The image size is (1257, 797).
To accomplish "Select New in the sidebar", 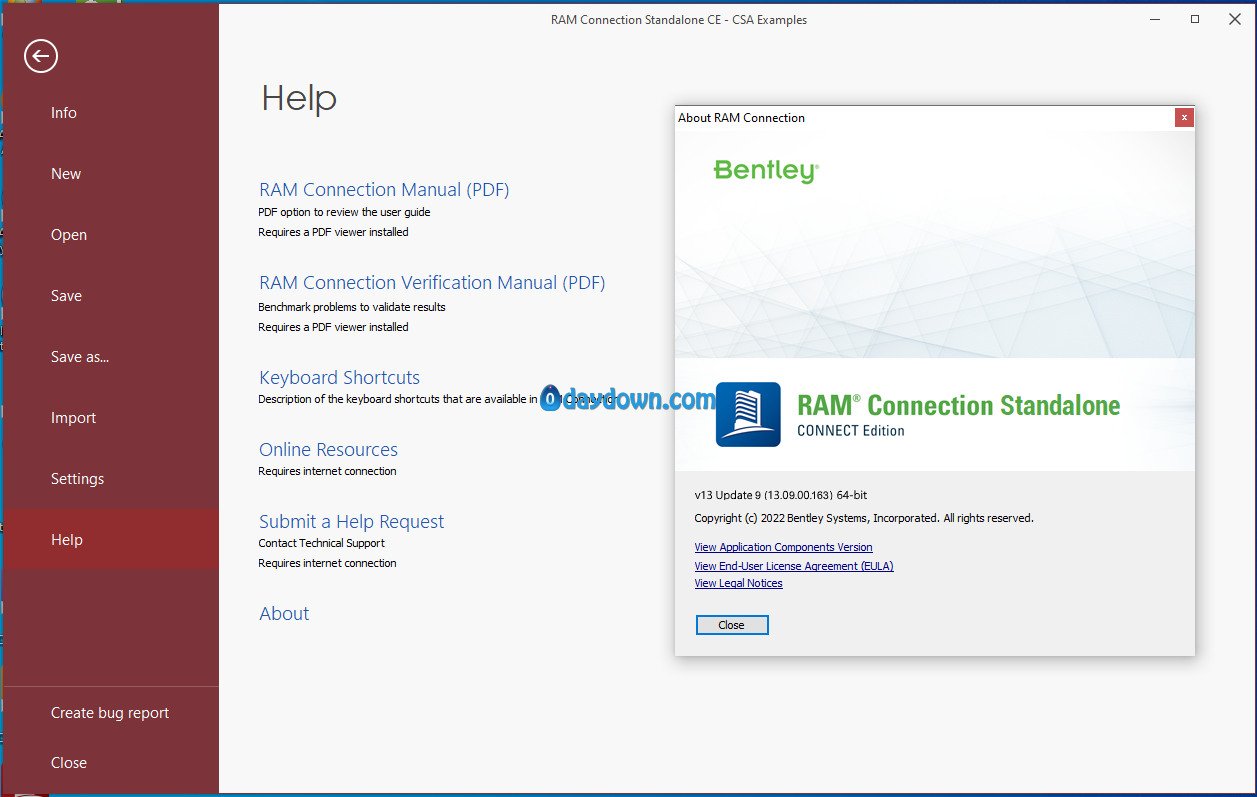I will click(66, 174).
